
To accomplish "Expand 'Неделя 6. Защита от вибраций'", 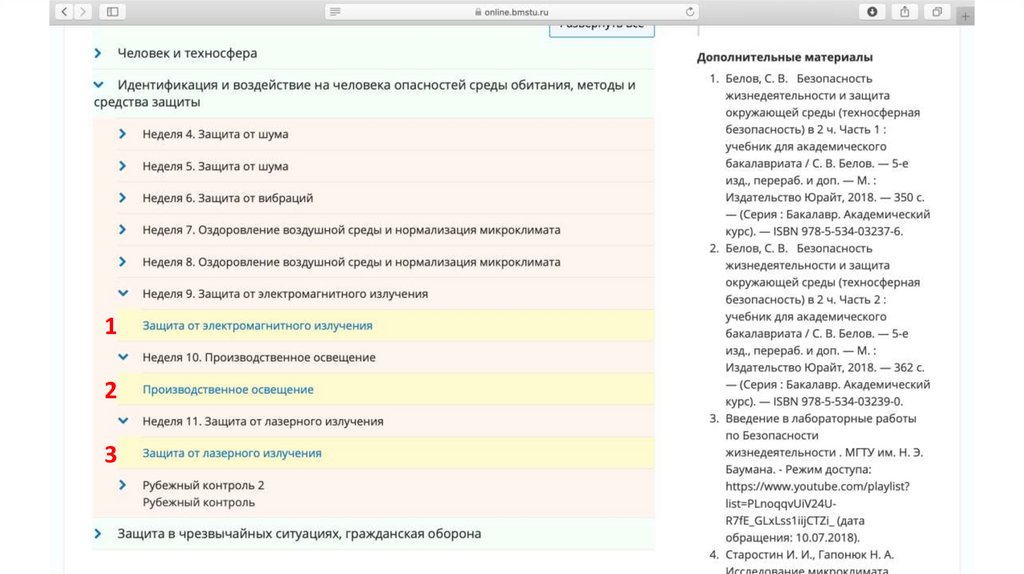I will pos(122,198).
